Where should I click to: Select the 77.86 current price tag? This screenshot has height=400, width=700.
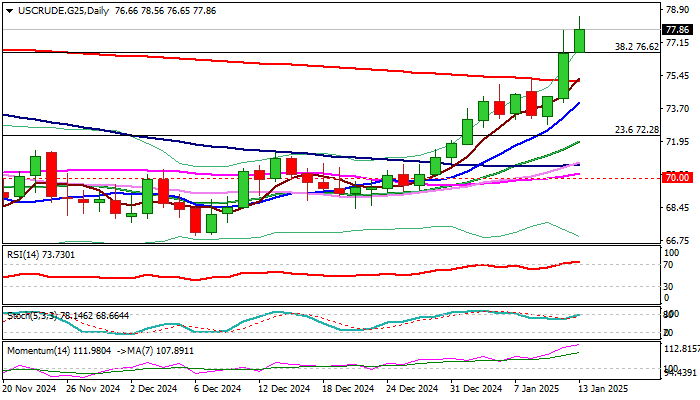(x=678, y=30)
